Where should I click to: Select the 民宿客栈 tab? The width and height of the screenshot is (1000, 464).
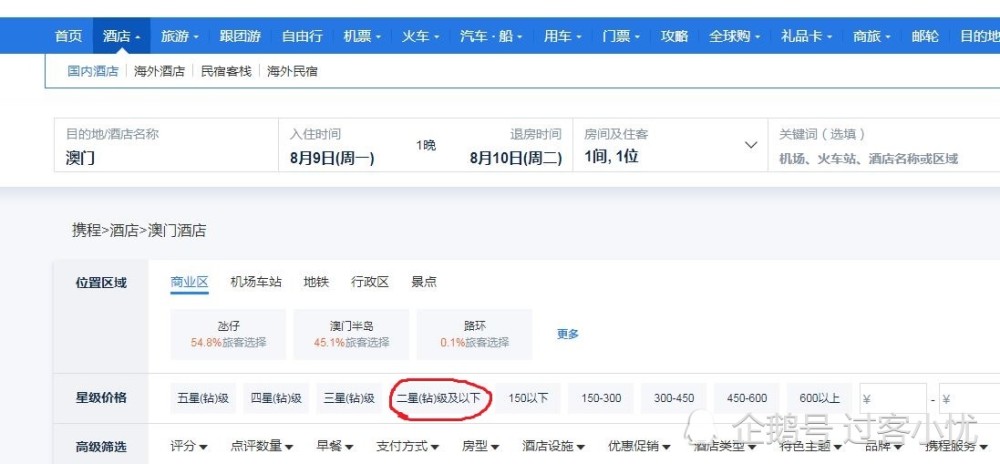226,72
